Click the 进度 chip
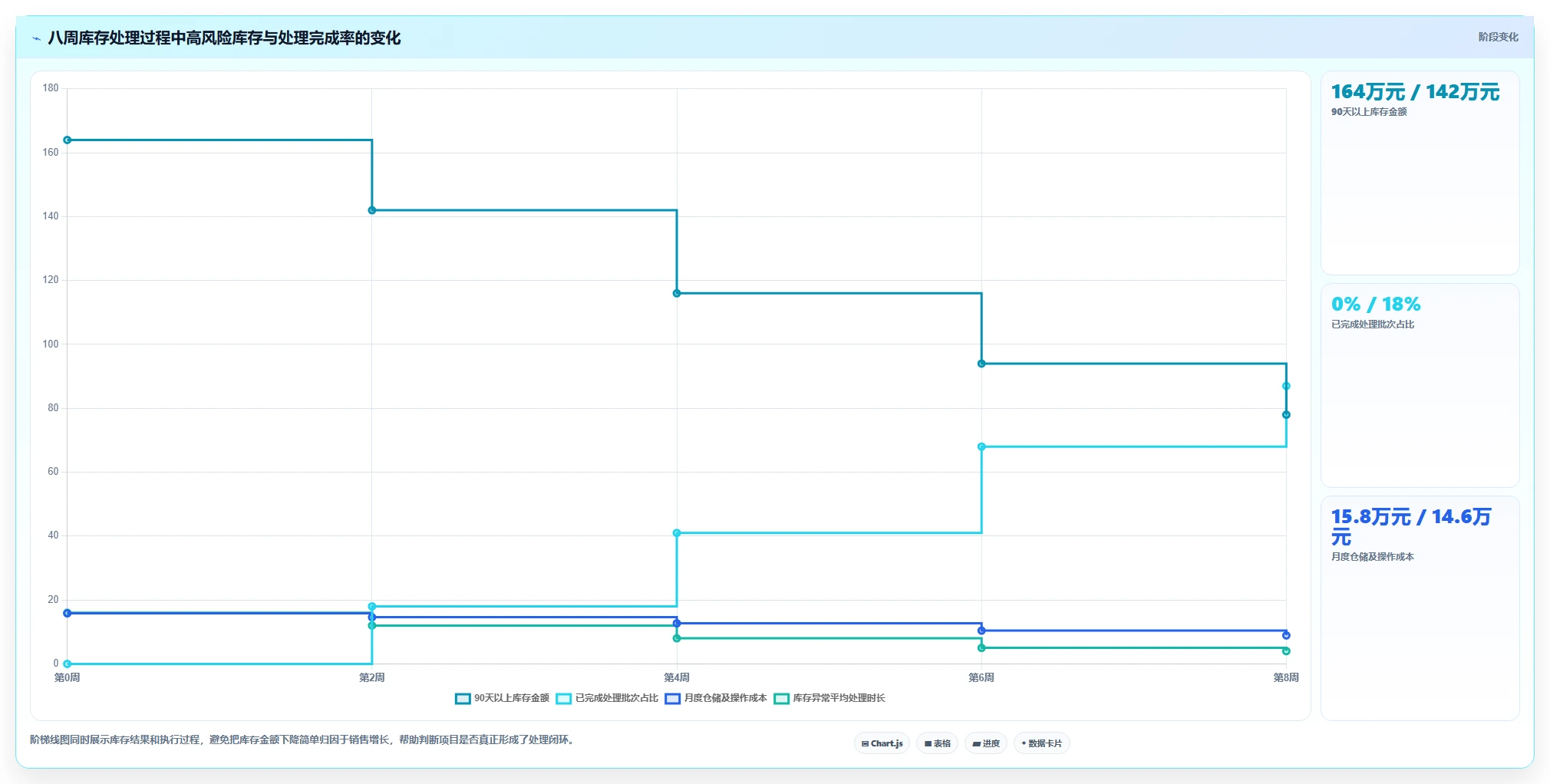The image size is (1550, 784). (986, 743)
